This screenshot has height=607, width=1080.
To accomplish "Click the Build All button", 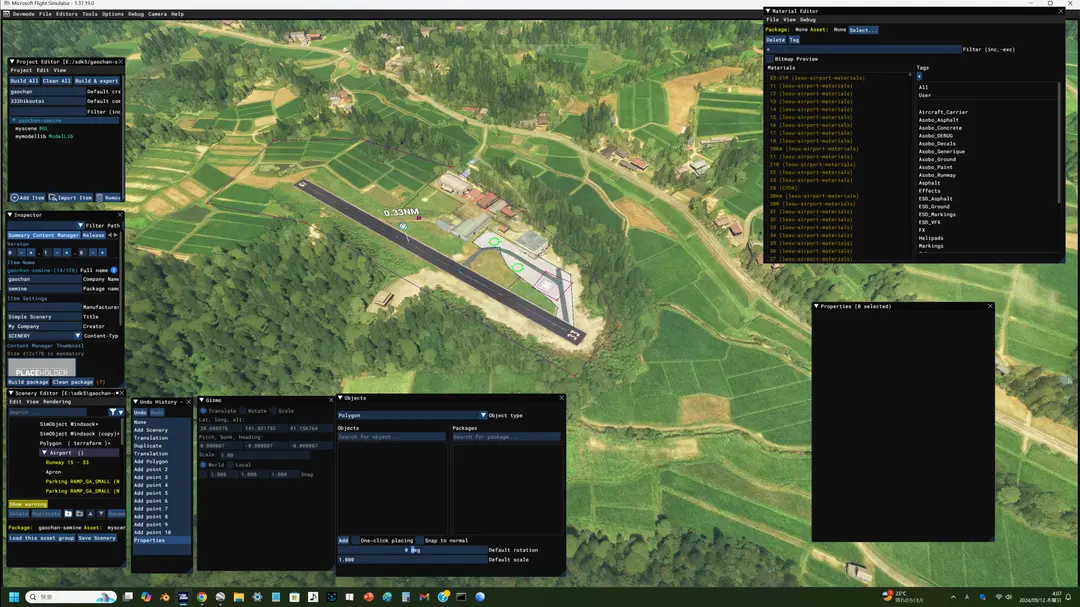I will point(24,81).
